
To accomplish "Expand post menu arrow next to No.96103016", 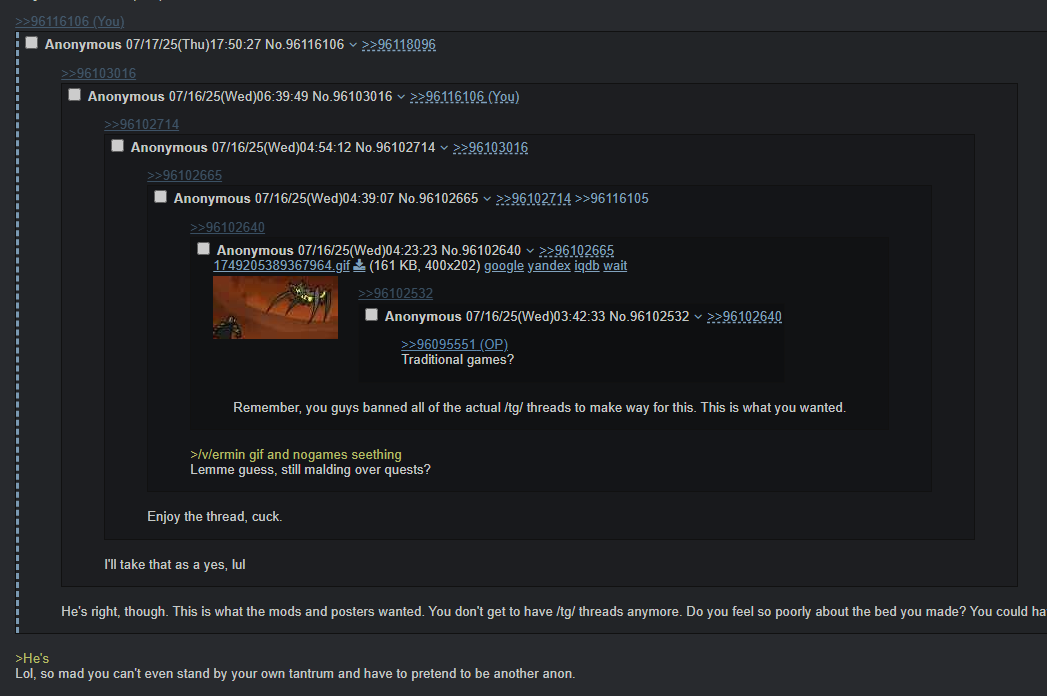I will 401,97.
